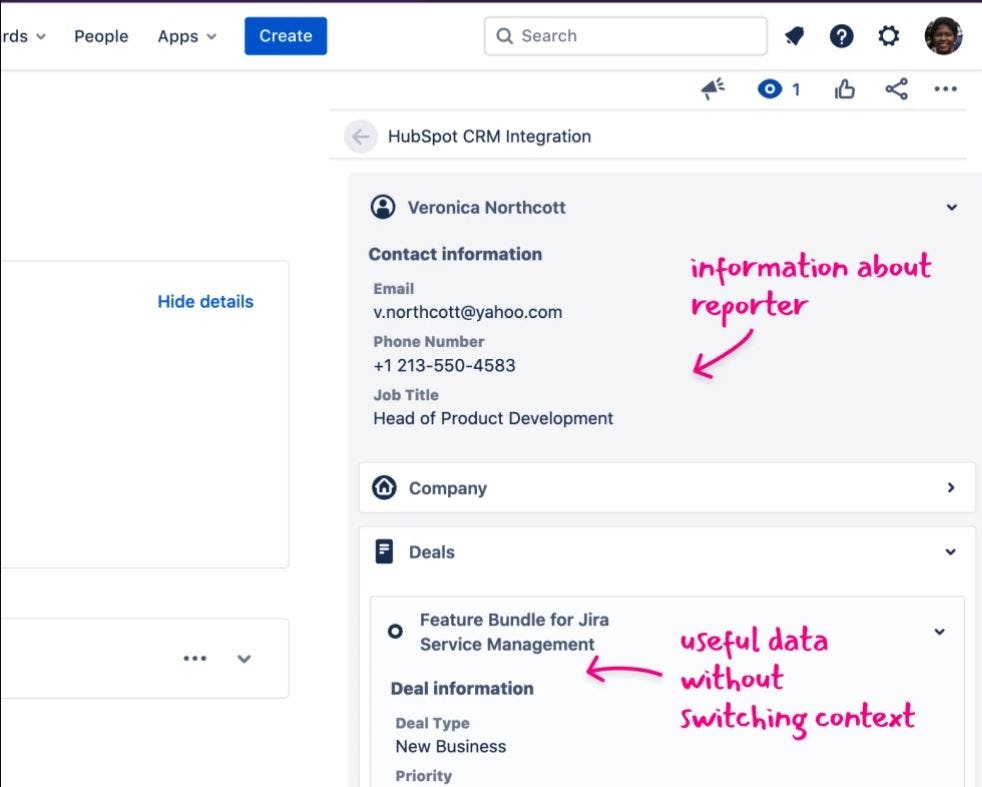Open the share issue icon
The width and height of the screenshot is (982, 787).
tap(895, 88)
